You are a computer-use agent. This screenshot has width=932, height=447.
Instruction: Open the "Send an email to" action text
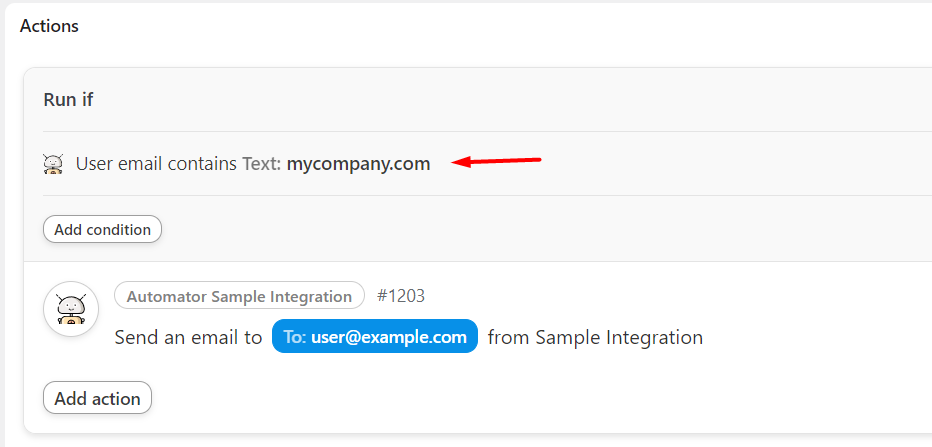(x=188, y=337)
